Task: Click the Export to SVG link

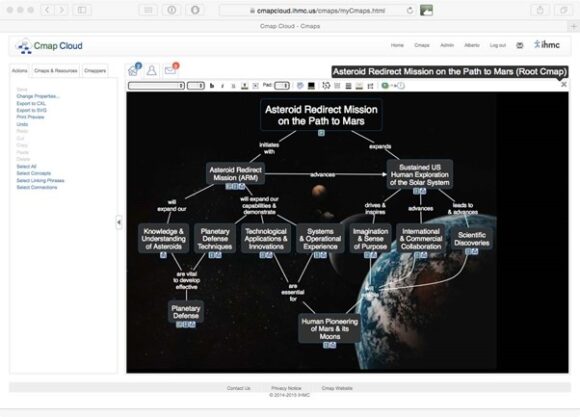Action: click(x=31, y=110)
